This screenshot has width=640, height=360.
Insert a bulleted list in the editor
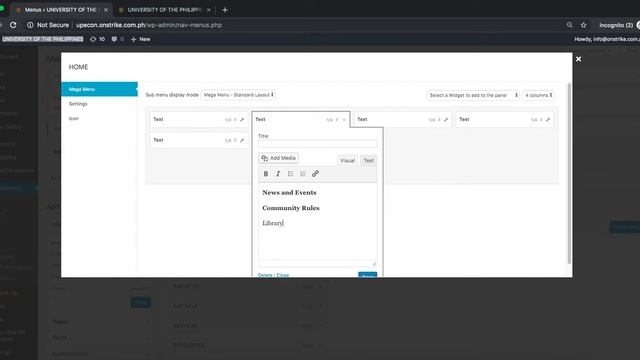tap(291, 174)
